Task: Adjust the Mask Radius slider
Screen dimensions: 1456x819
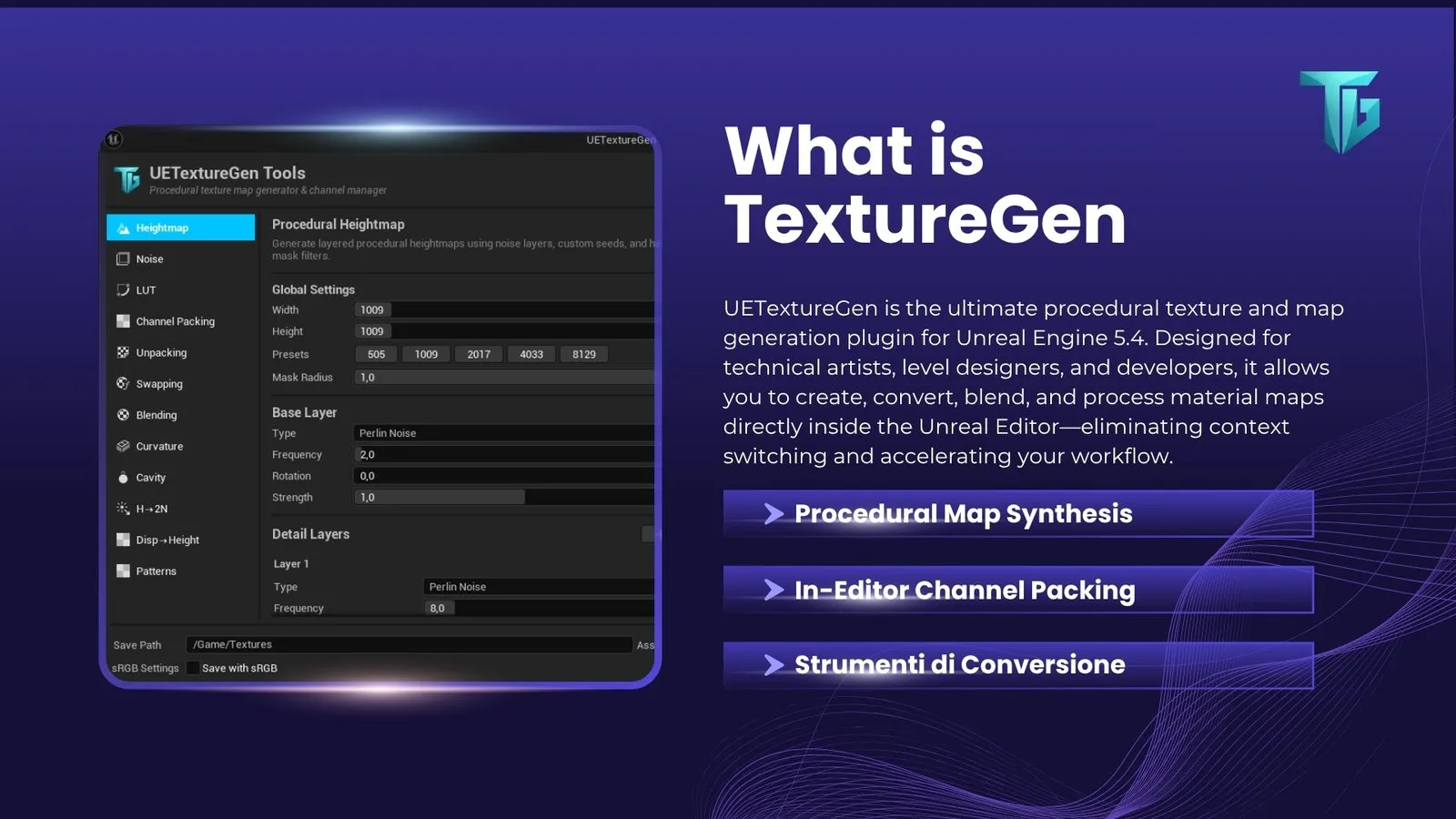Action: pos(504,378)
